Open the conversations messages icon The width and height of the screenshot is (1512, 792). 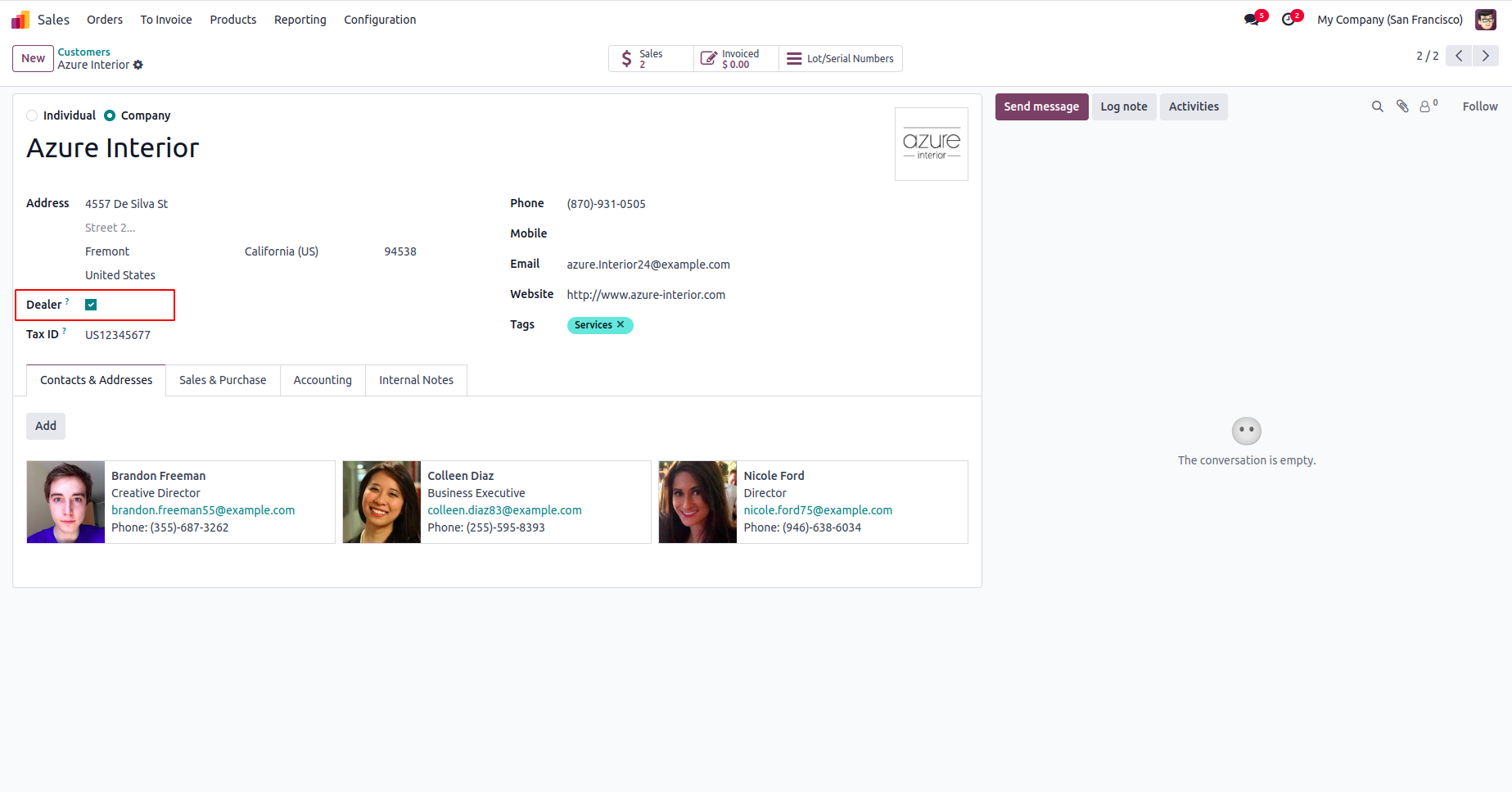pyautogui.click(x=1252, y=20)
